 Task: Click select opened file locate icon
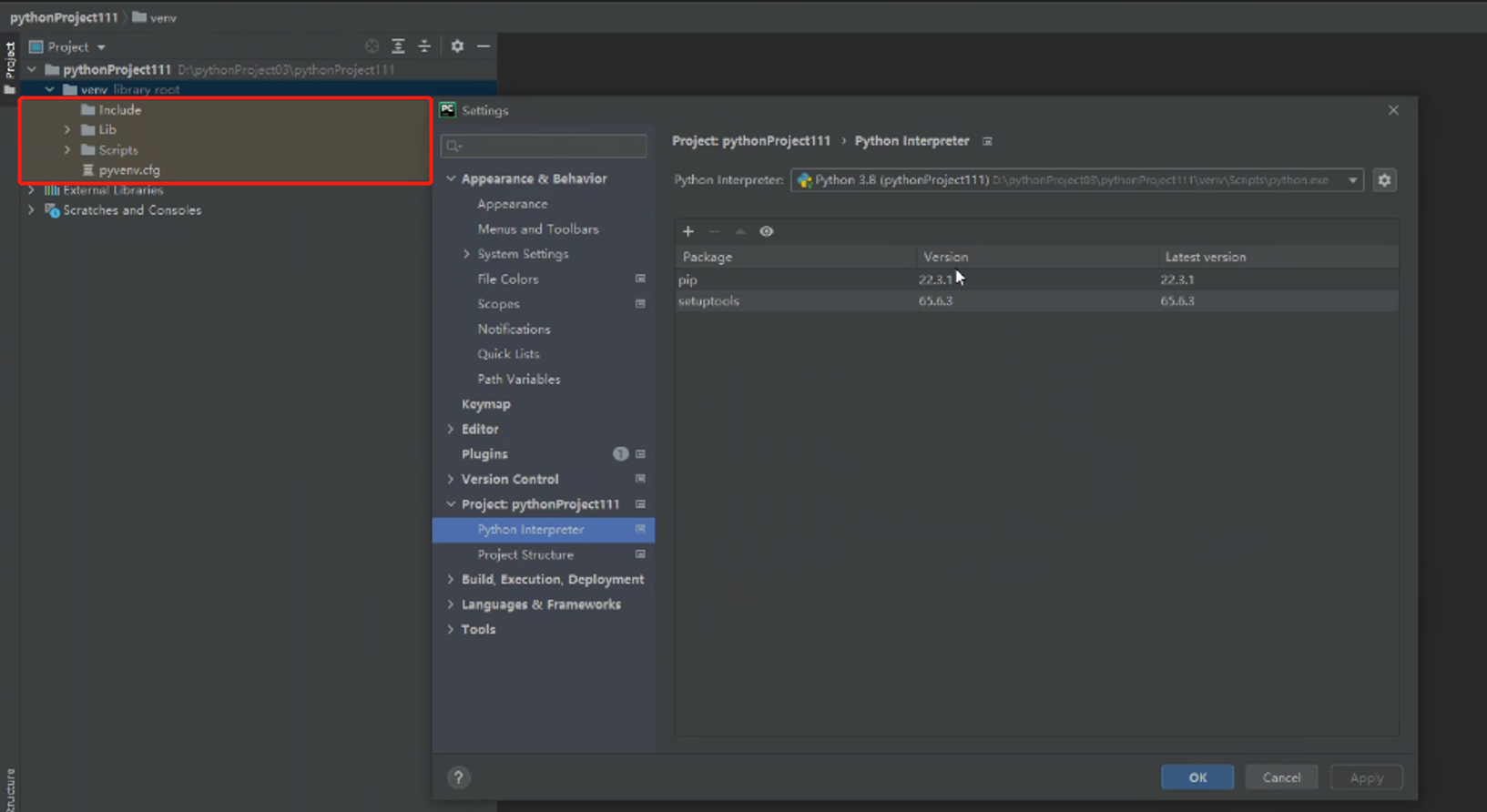click(x=372, y=46)
